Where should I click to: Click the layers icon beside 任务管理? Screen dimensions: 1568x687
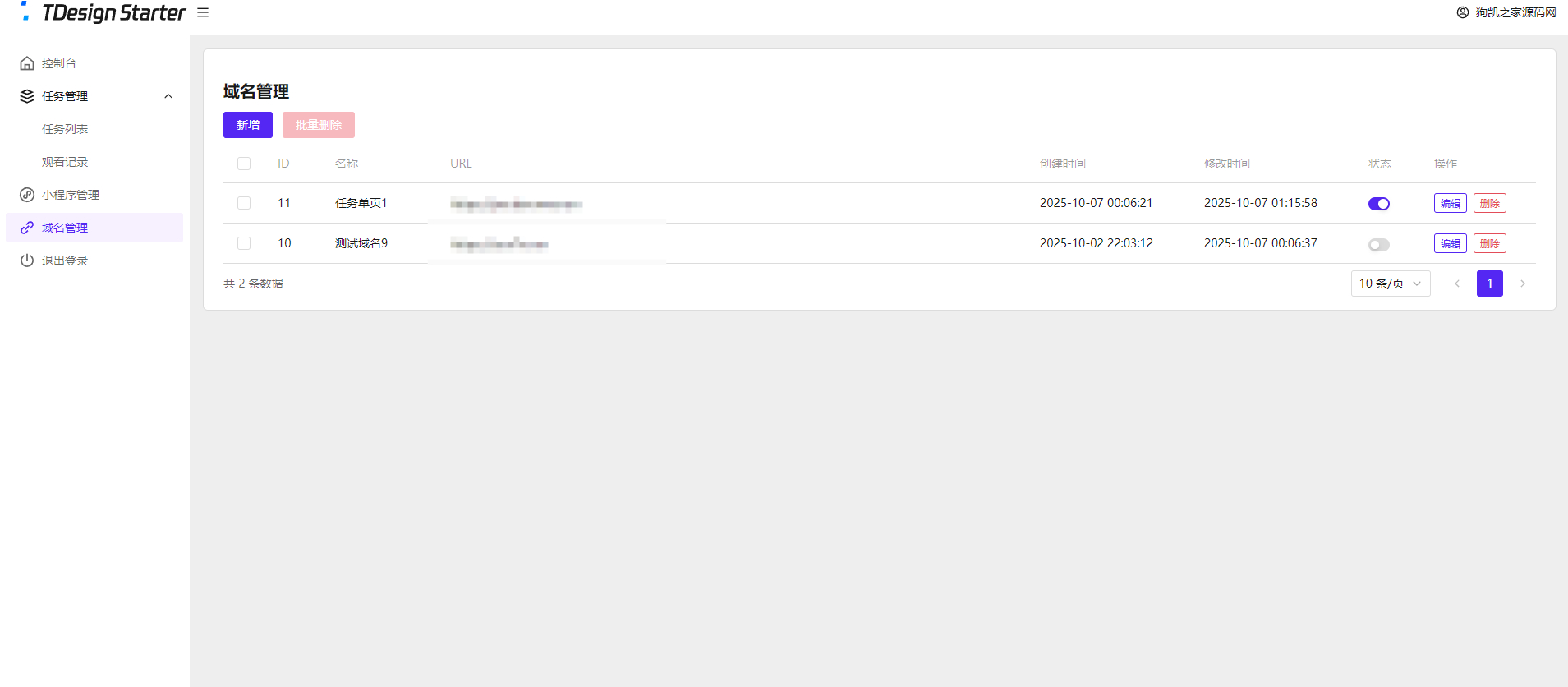click(27, 96)
